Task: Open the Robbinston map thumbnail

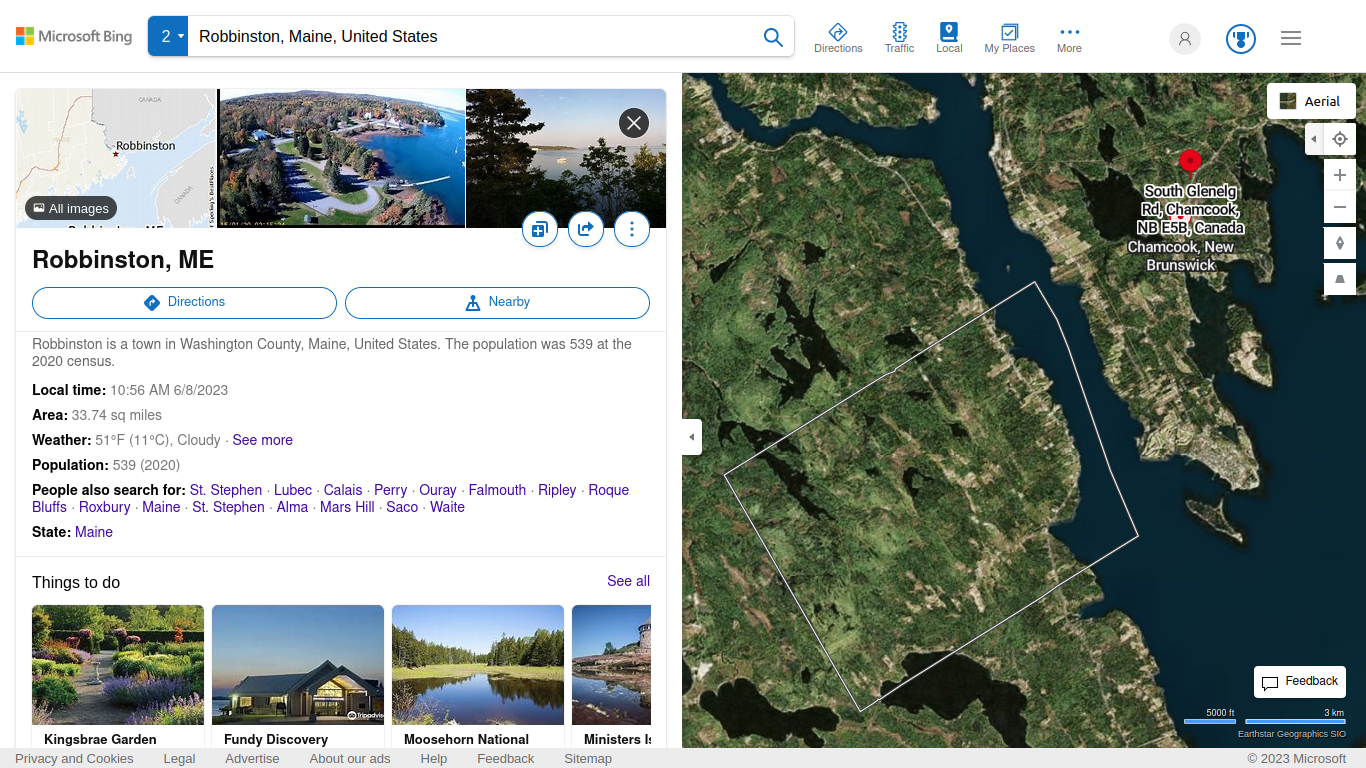Action: (x=116, y=158)
